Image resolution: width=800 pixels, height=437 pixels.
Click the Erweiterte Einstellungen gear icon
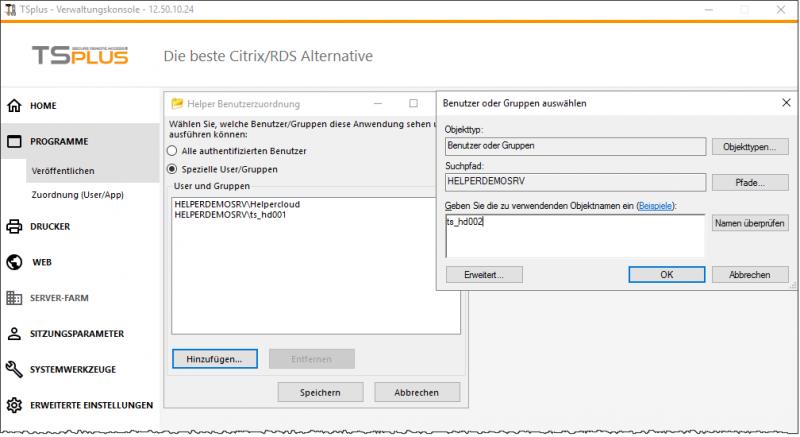[x=14, y=405]
